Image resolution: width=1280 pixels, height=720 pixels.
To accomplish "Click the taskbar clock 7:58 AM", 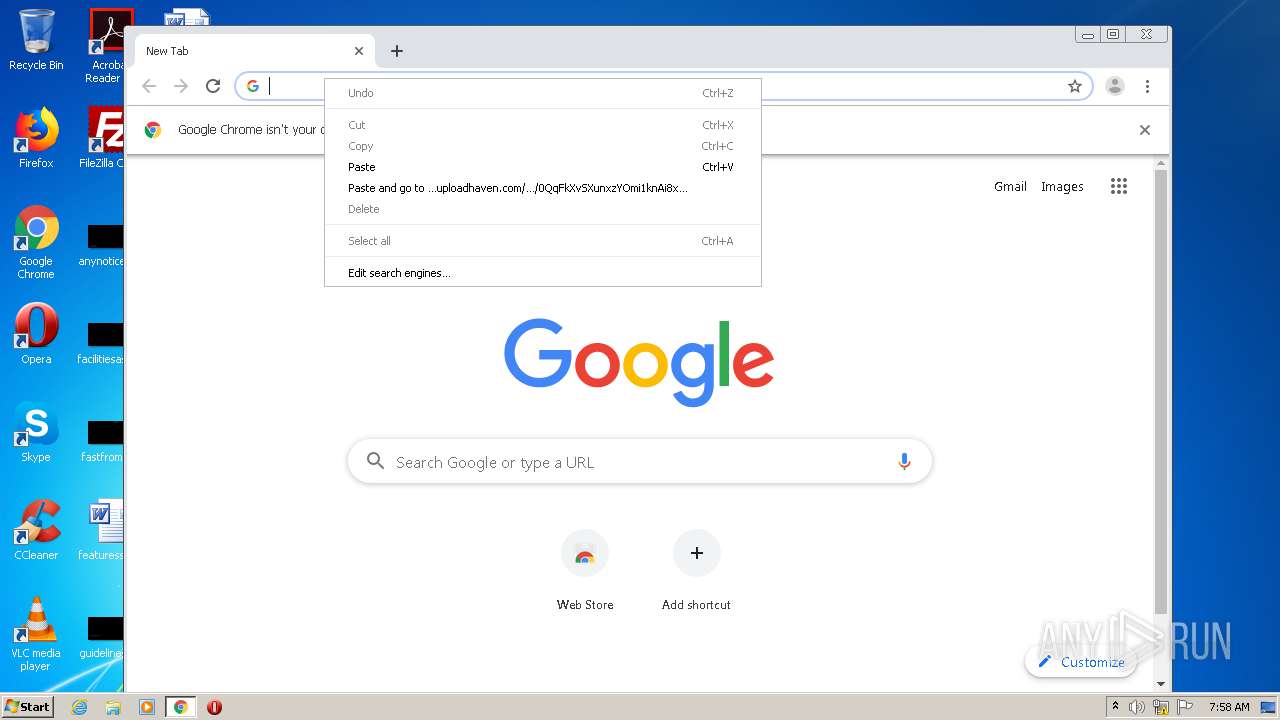I will [1228, 707].
